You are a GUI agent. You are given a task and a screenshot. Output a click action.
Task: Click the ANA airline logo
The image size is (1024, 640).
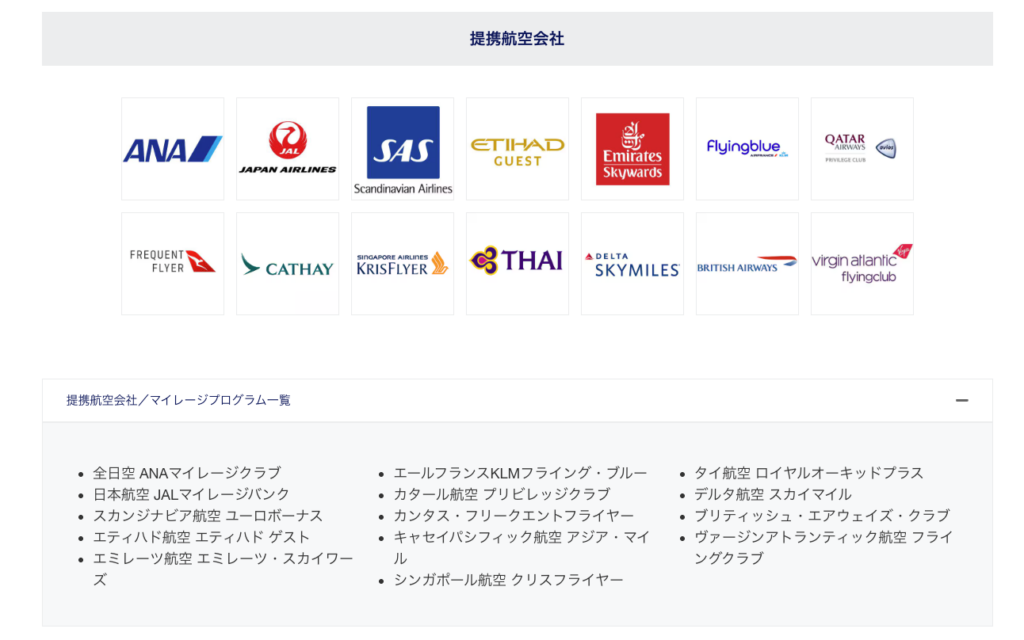(x=172, y=149)
